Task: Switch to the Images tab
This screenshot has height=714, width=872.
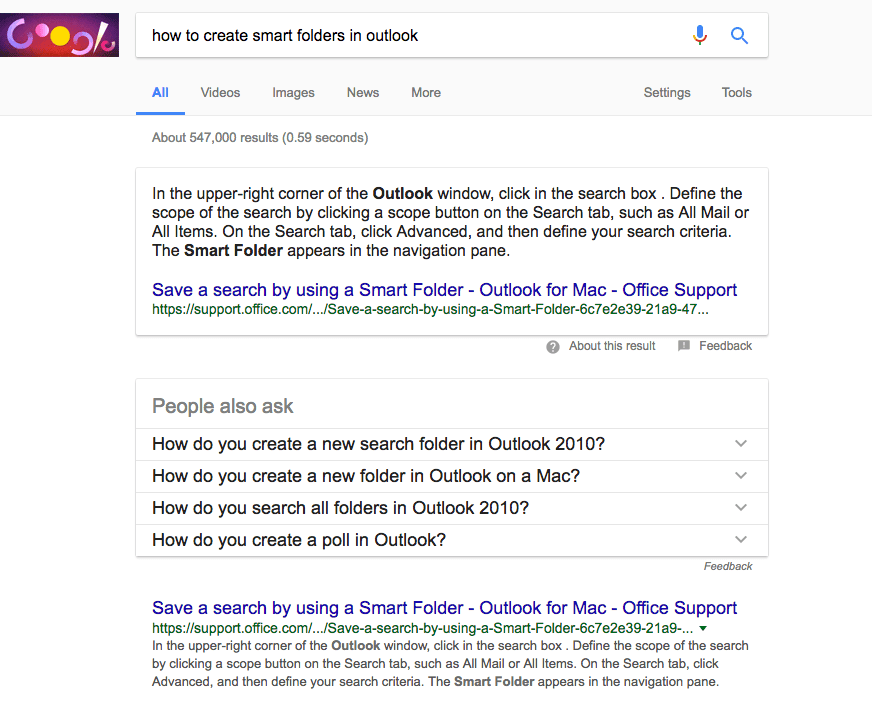Action: (x=293, y=92)
